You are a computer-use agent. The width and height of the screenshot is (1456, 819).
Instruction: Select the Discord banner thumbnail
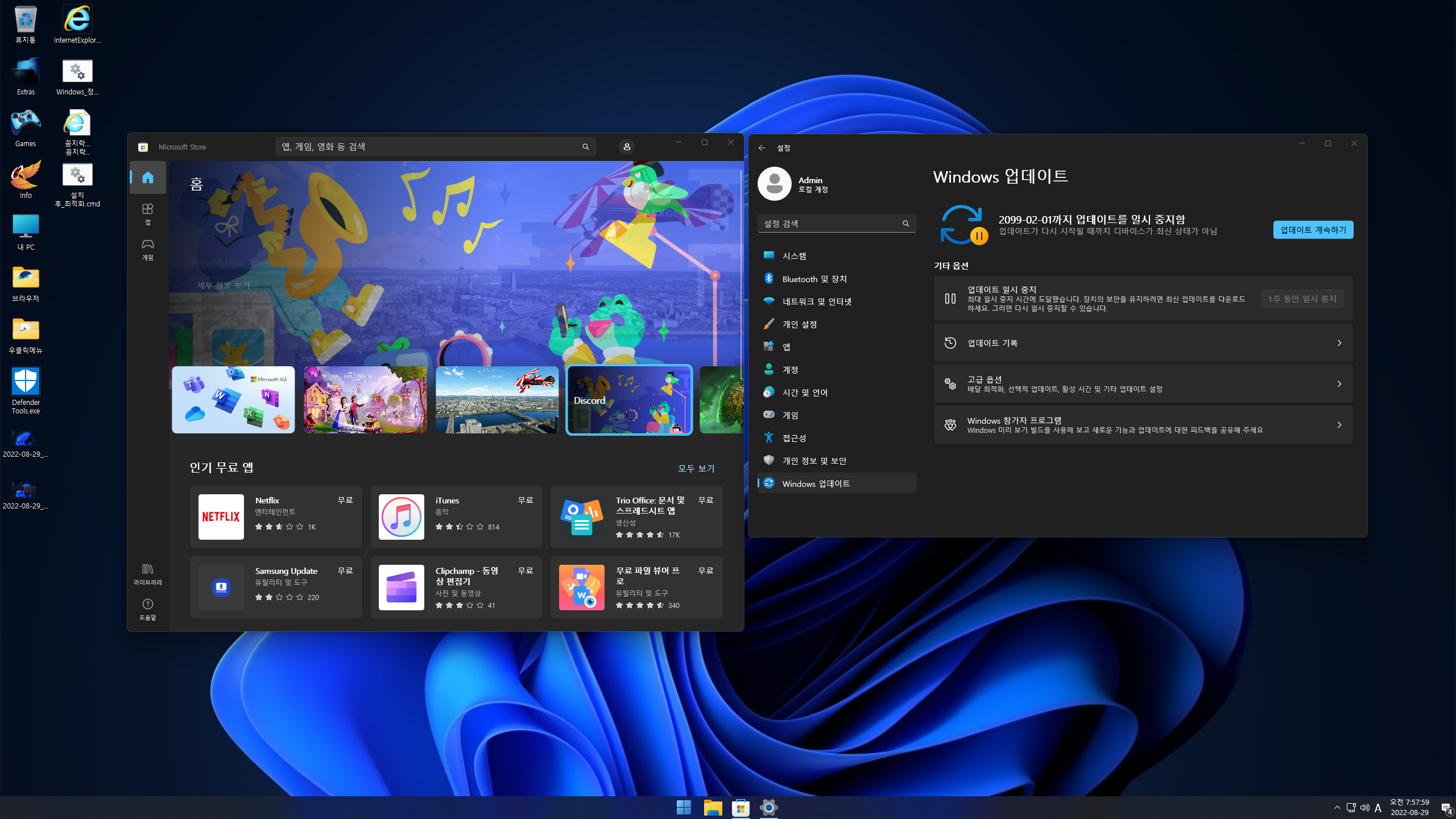pyautogui.click(x=629, y=400)
